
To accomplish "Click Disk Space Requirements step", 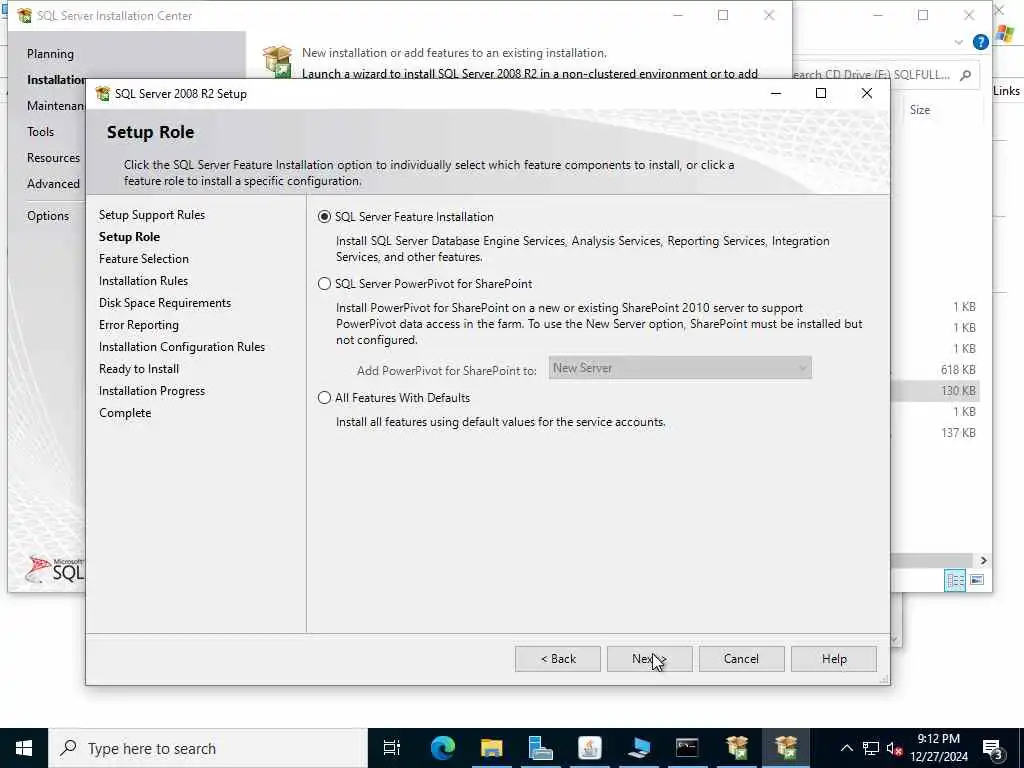I will pos(165,303).
